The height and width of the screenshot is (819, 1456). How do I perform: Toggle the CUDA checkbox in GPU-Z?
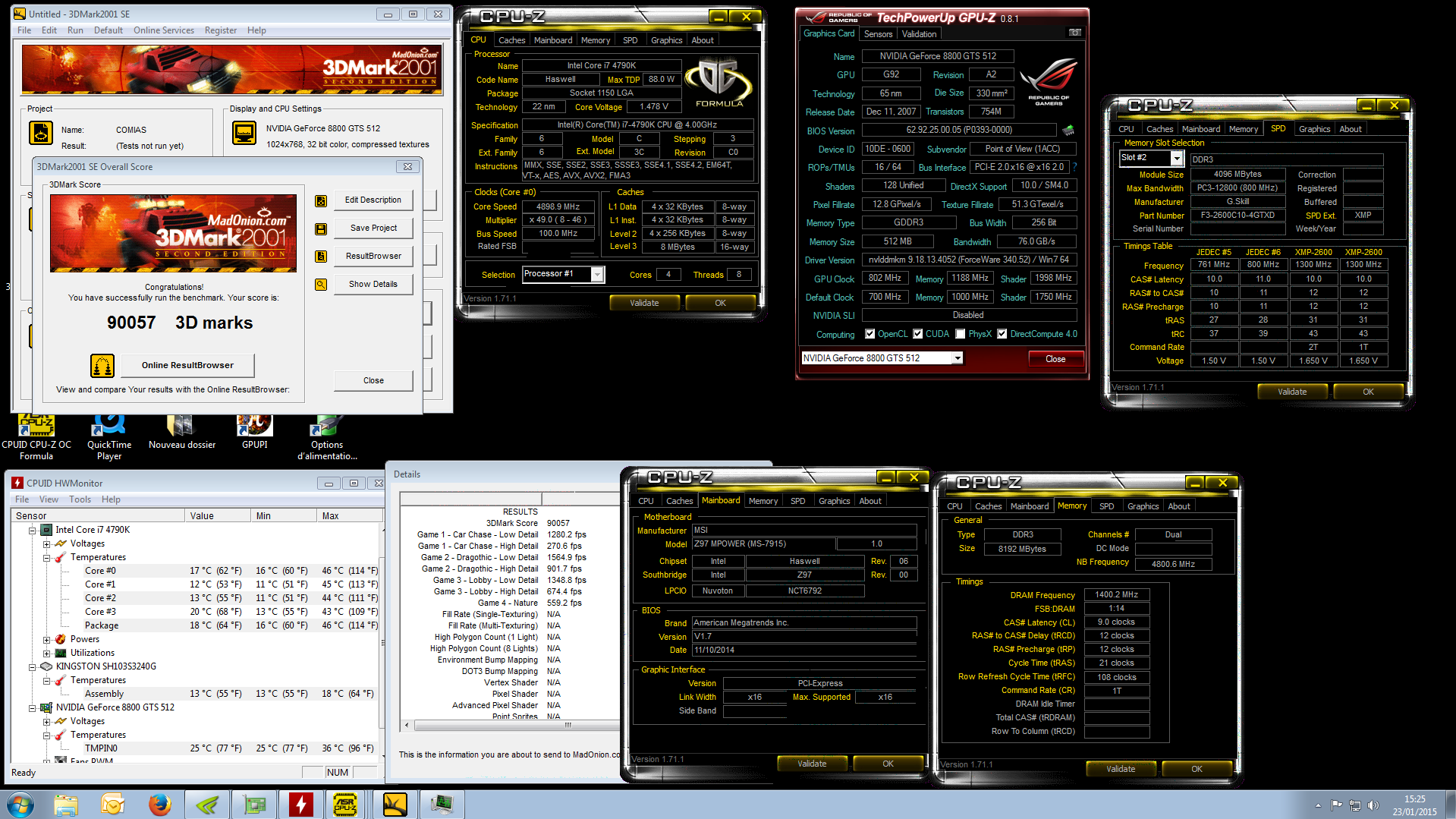pyautogui.click(x=918, y=334)
